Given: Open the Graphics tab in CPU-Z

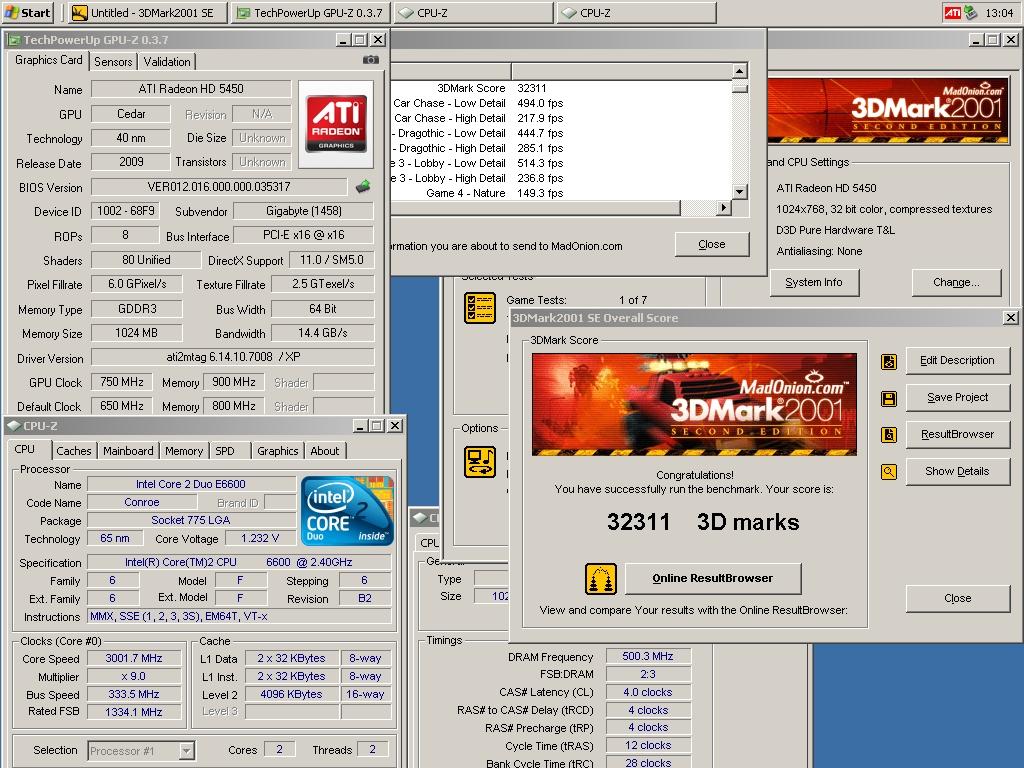Looking at the screenshot, I should pos(278,451).
